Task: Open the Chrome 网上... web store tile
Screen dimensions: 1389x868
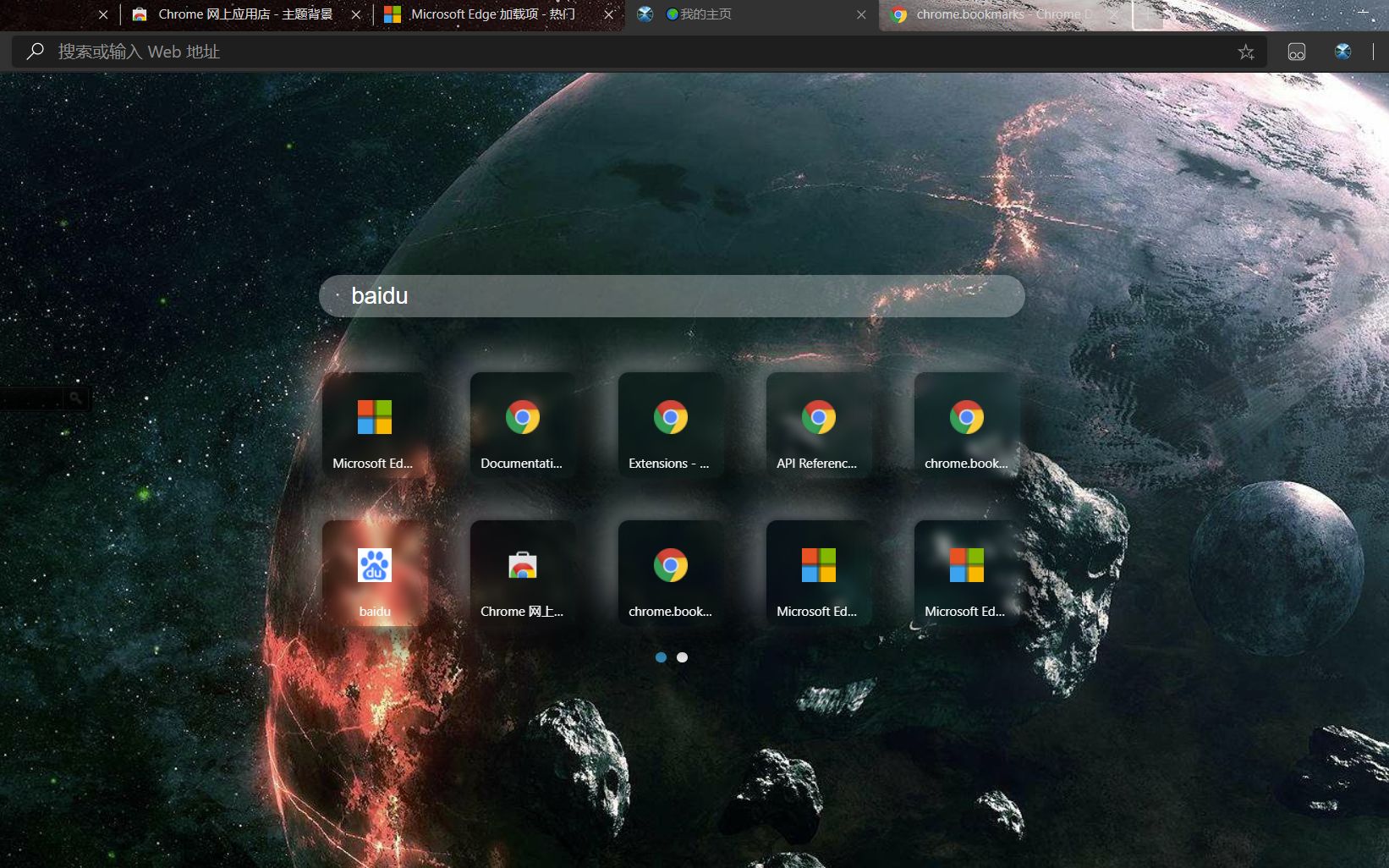Action: (x=523, y=574)
